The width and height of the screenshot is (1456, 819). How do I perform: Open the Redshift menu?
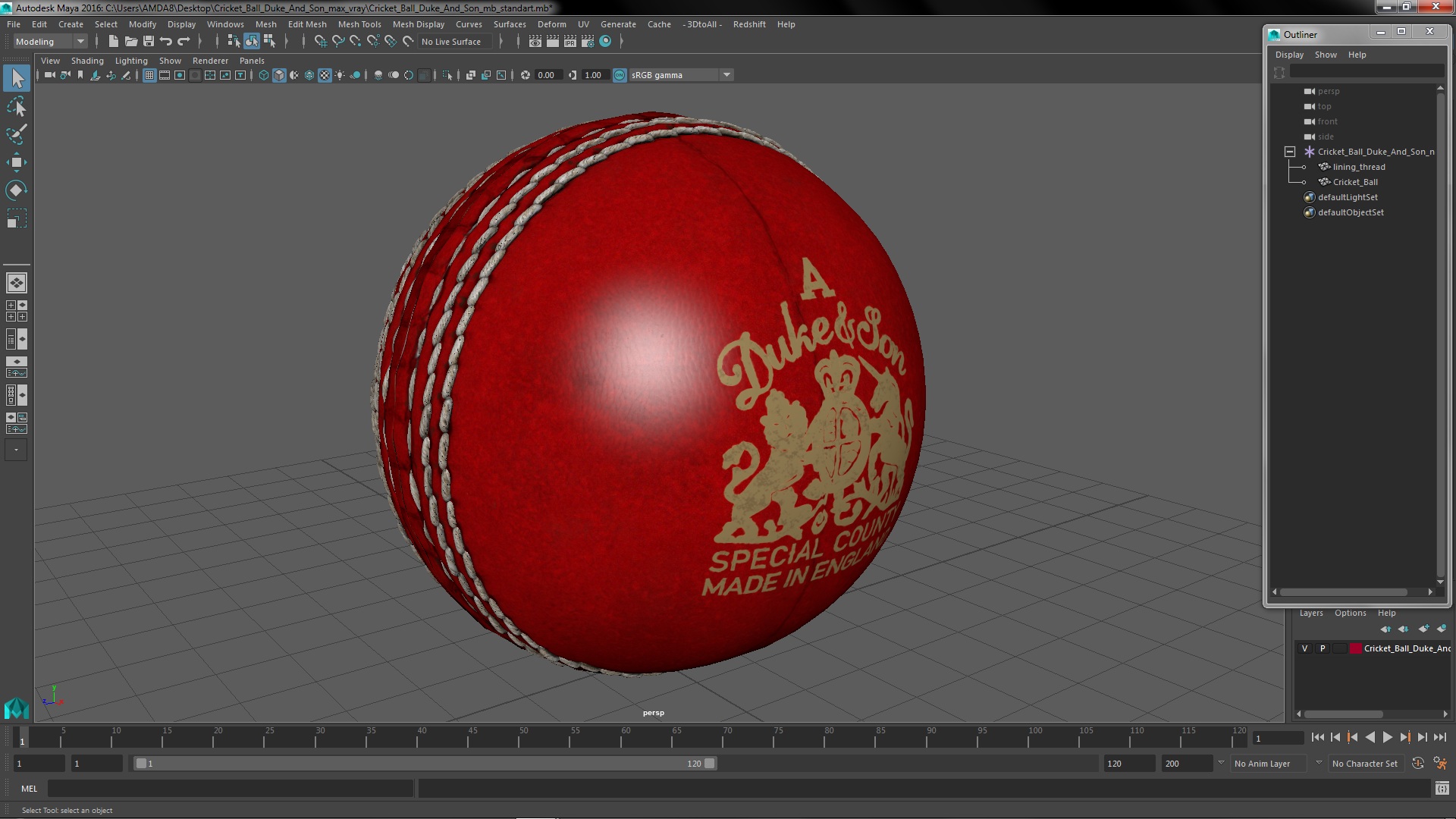[x=748, y=24]
